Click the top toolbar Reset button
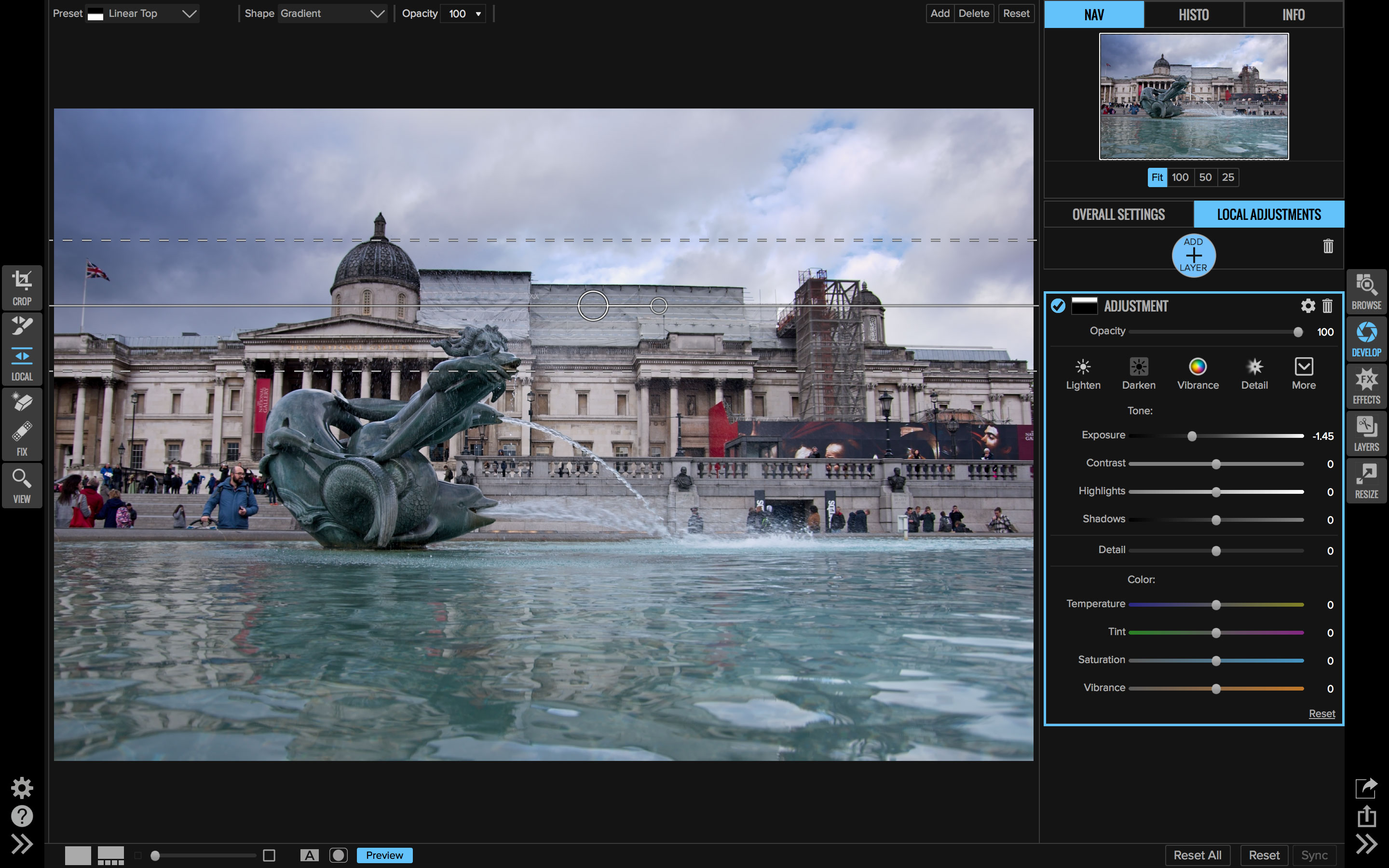The image size is (1389, 868). point(1016,14)
